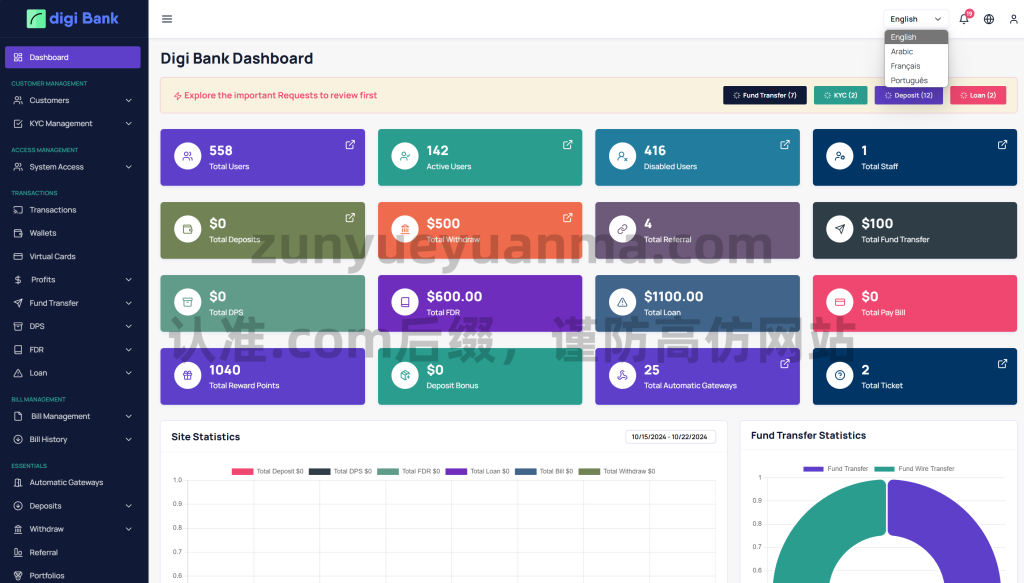Toggle Fund Wire Transfer legend series
Image resolution: width=1024 pixels, height=583 pixels.
point(914,469)
